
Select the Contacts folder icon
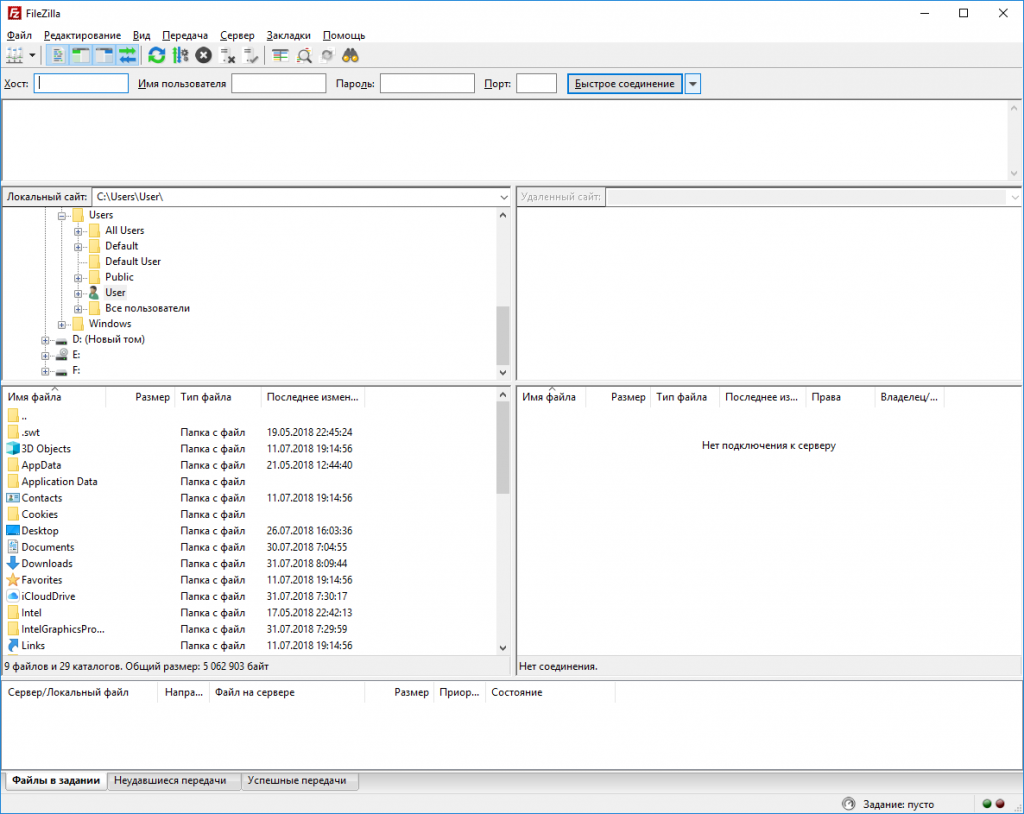(x=13, y=498)
